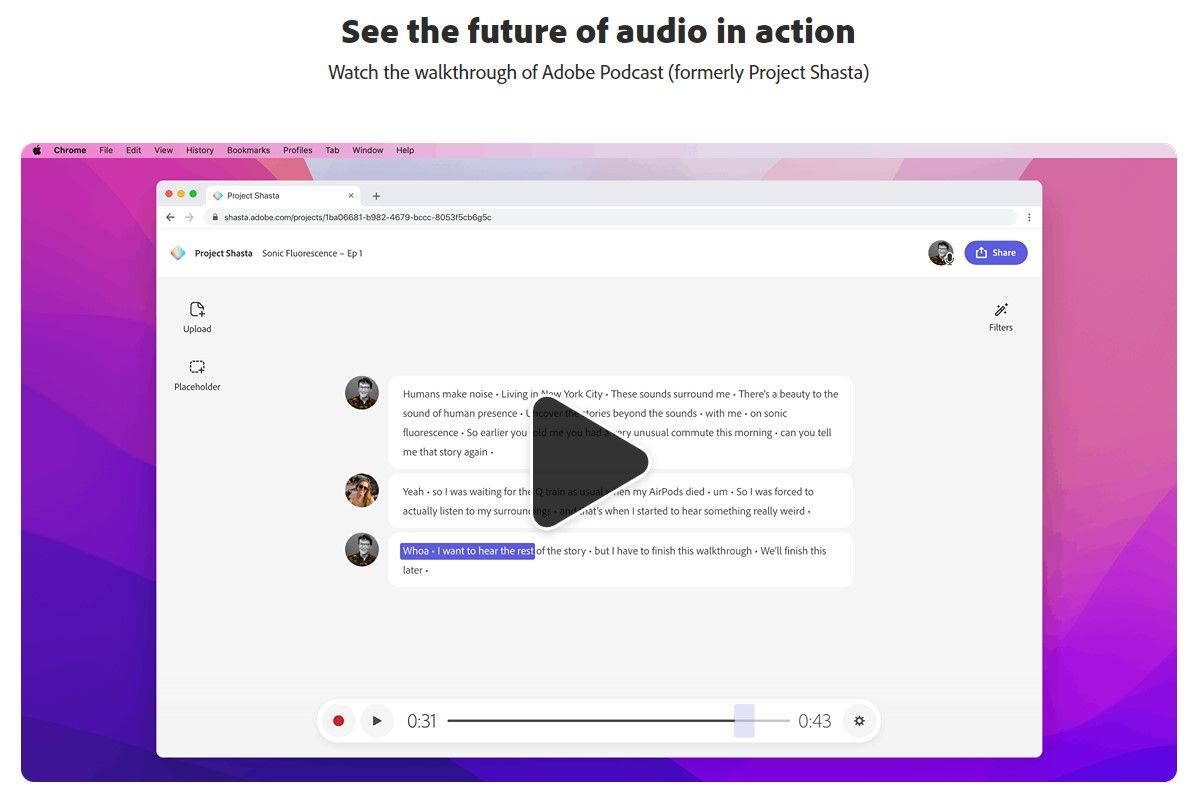
Task: Open the Chrome three-dot menu
Action: point(1029,217)
